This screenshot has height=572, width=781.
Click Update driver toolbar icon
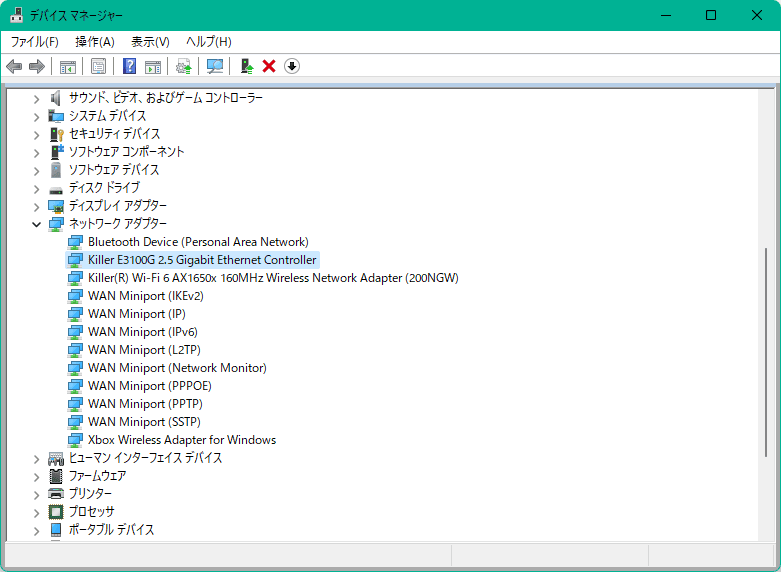point(246,66)
